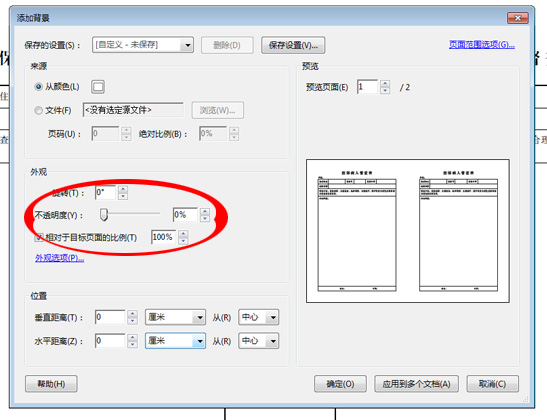Screen dimensions: 547x420
Task: Open the background color swatch picker
Action: (98, 87)
